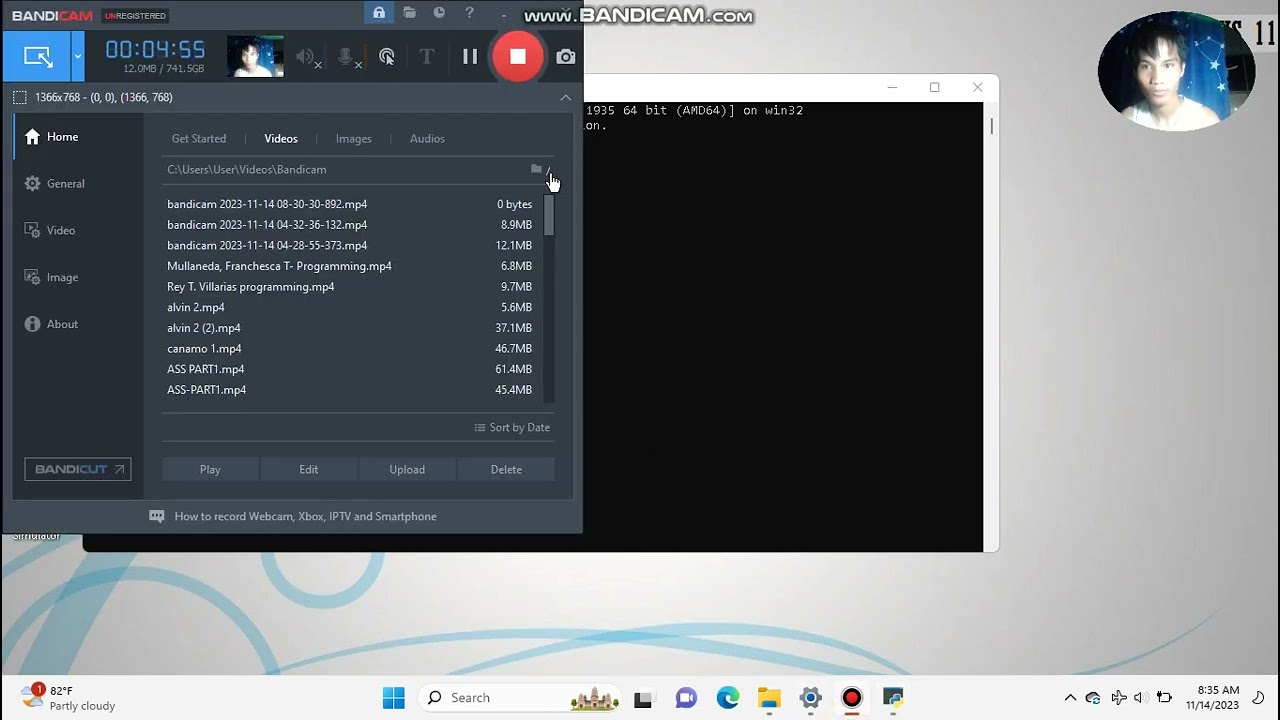1280x720 pixels.
Task: Click the video list scrollbar thumb
Action: tap(549, 215)
